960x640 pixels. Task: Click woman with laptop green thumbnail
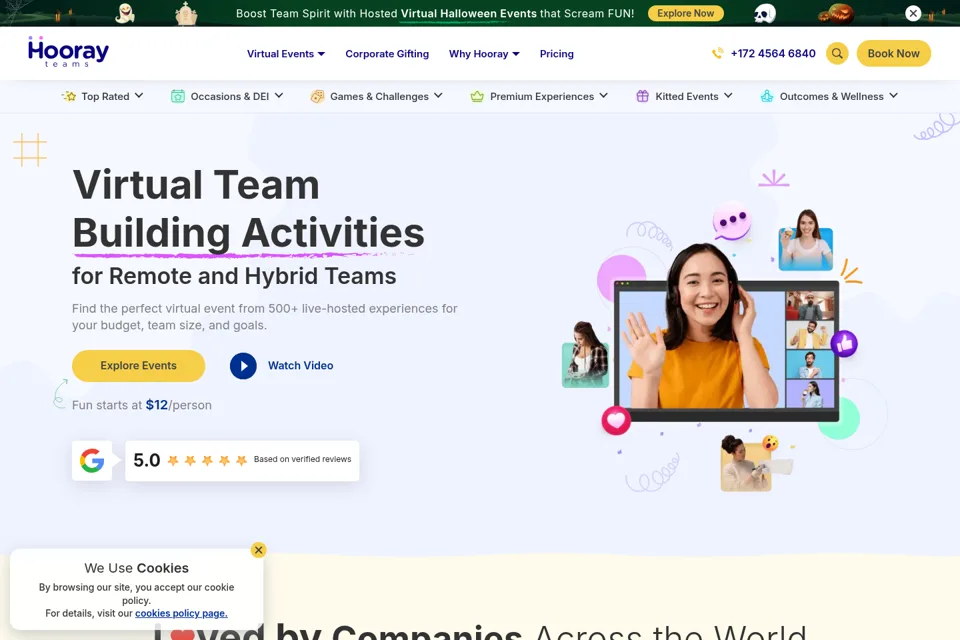click(585, 357)
